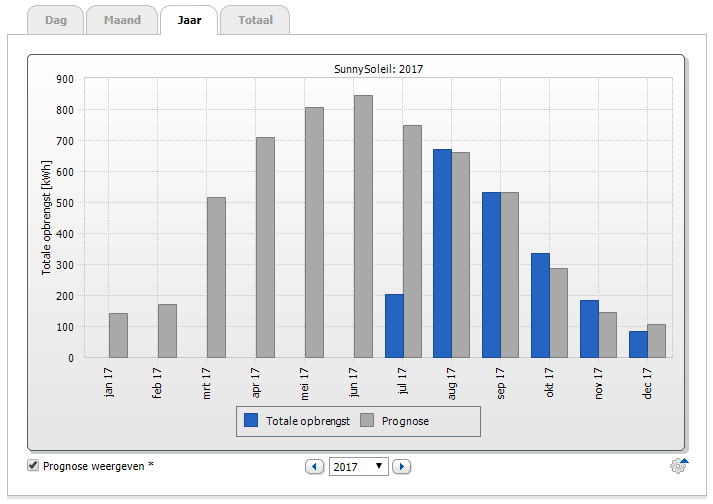Switch to the Totaal tab
Screen dimensions: 713x504
(255, 20)
